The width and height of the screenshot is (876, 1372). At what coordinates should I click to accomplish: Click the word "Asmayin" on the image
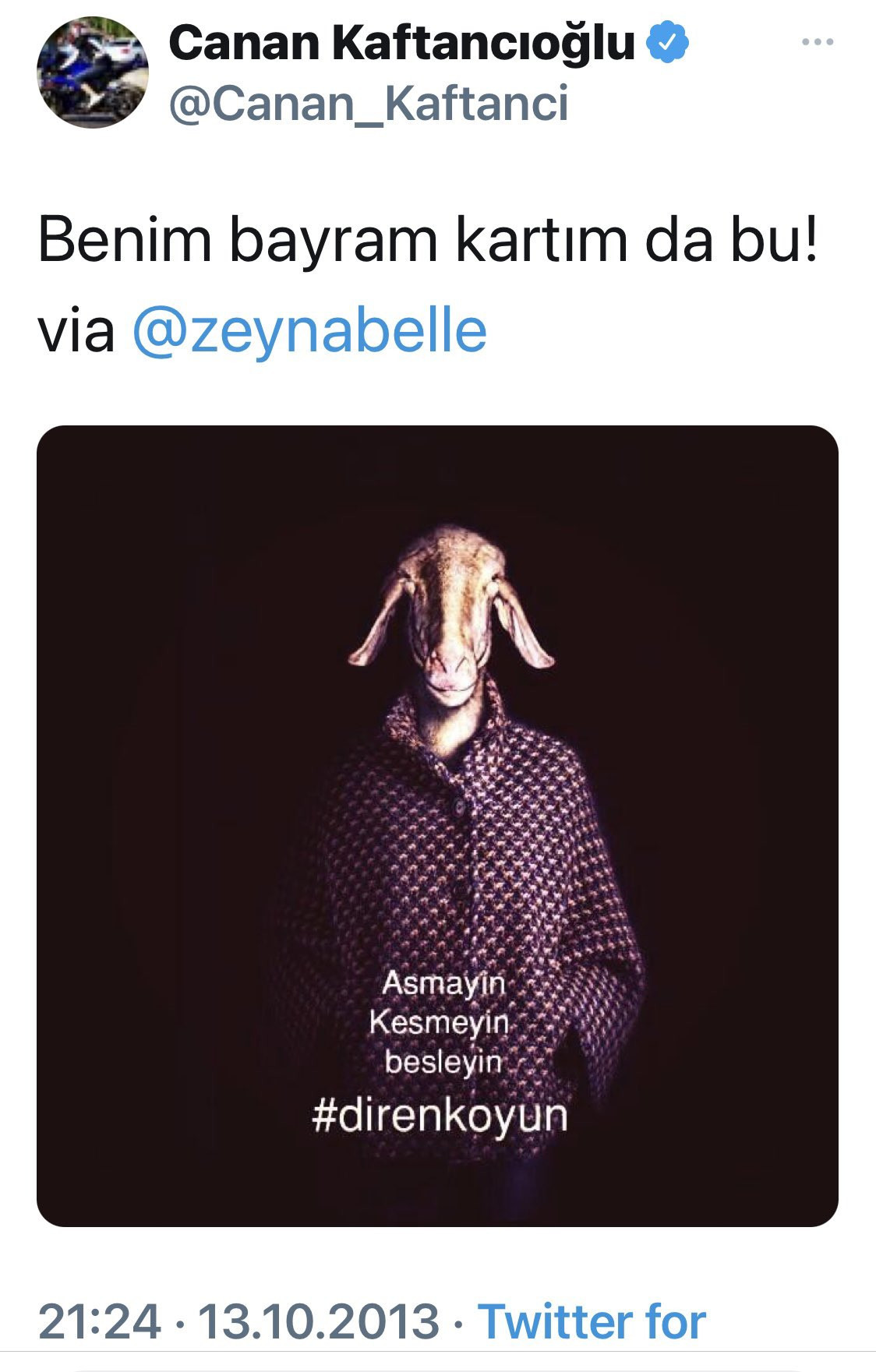pos(443,984)
